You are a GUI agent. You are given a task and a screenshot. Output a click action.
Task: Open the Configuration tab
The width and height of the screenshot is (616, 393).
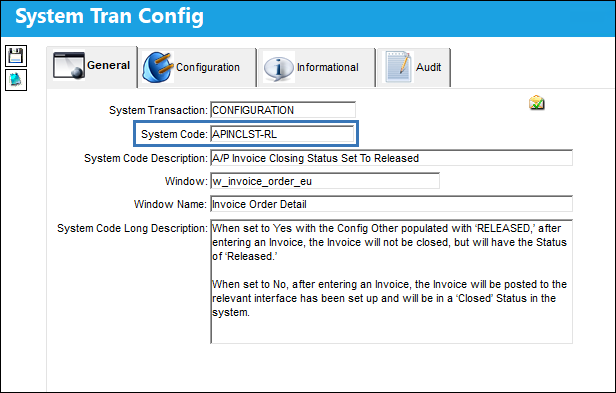point(197,67)
